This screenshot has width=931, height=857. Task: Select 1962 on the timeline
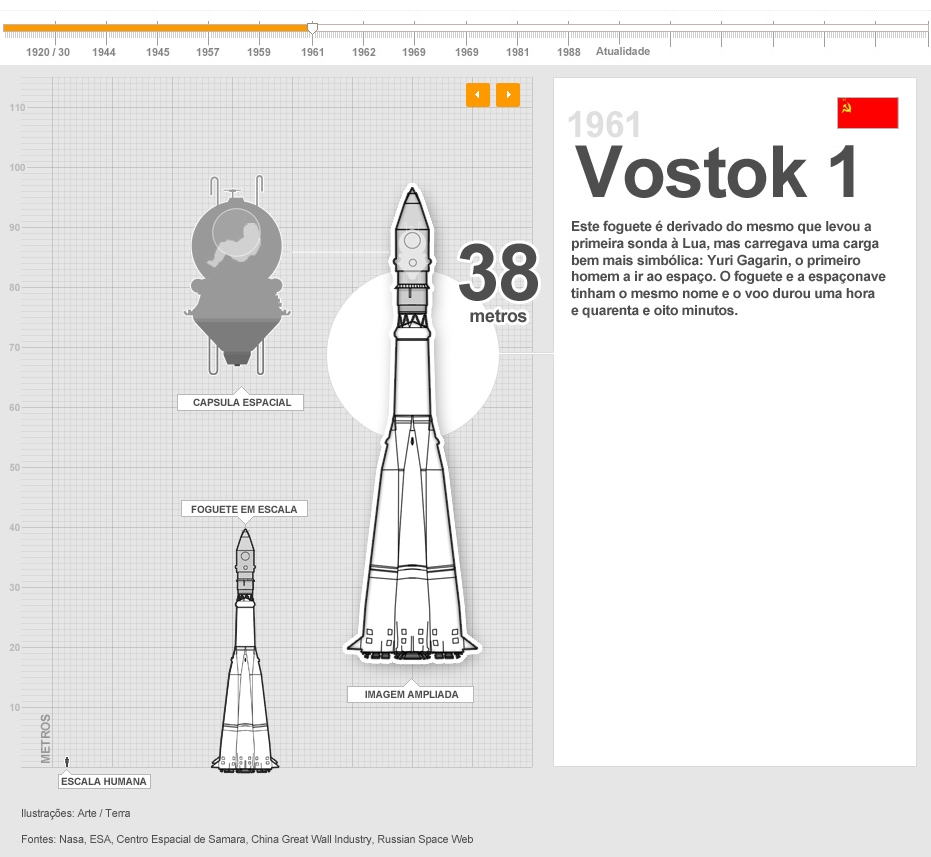pyautogui.click(x=364, y=52)
